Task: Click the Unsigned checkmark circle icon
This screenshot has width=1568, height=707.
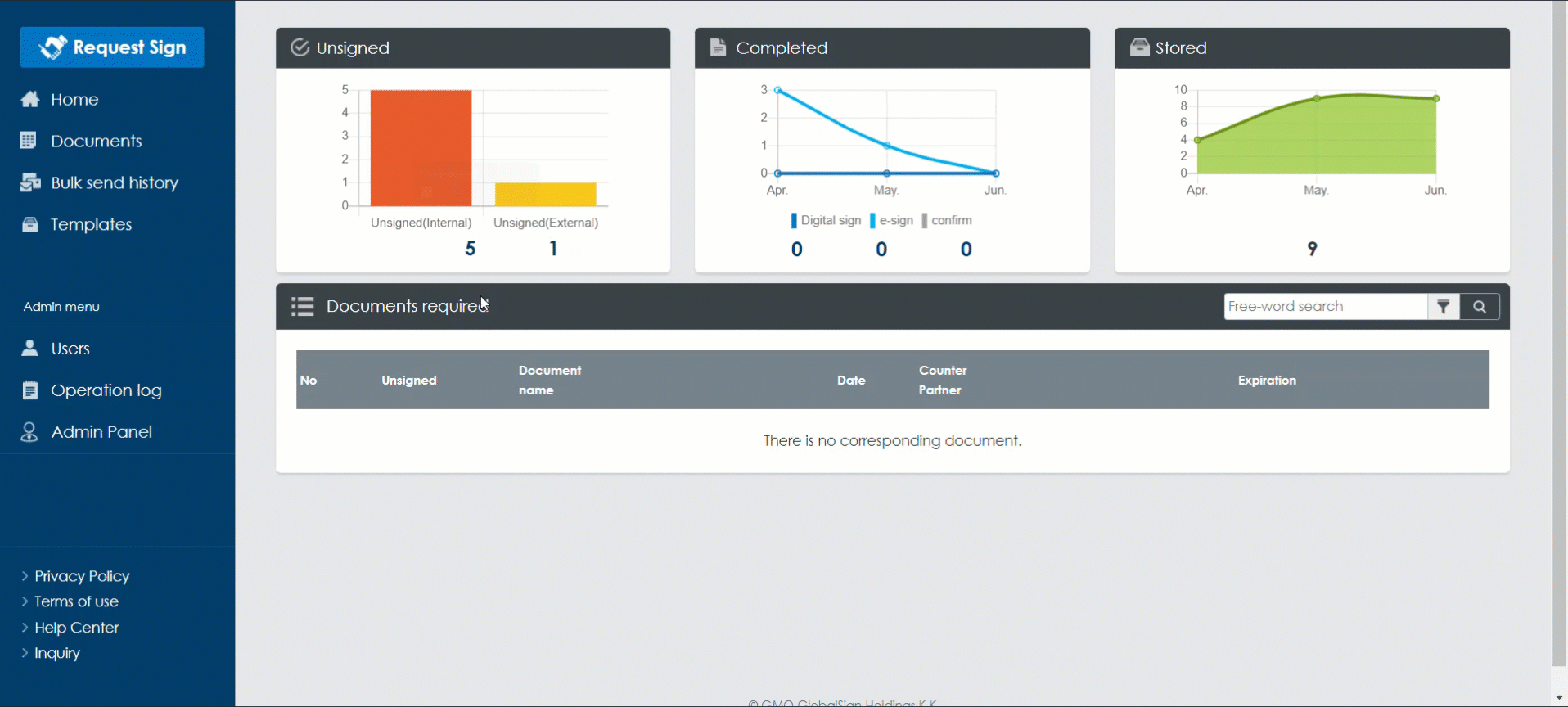Action: coord(300,47)
